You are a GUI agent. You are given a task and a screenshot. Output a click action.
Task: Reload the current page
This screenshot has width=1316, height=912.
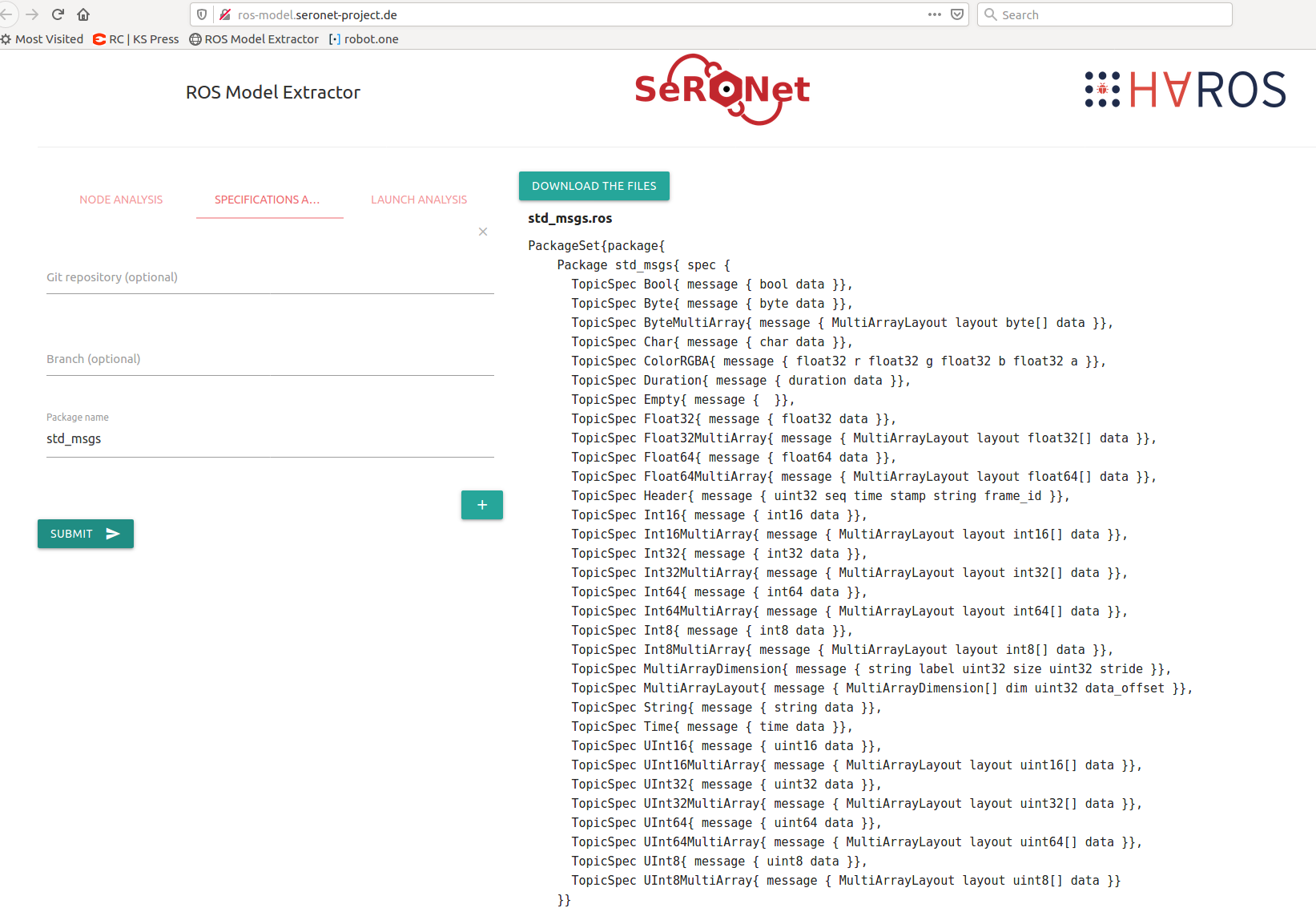(56, 14)
